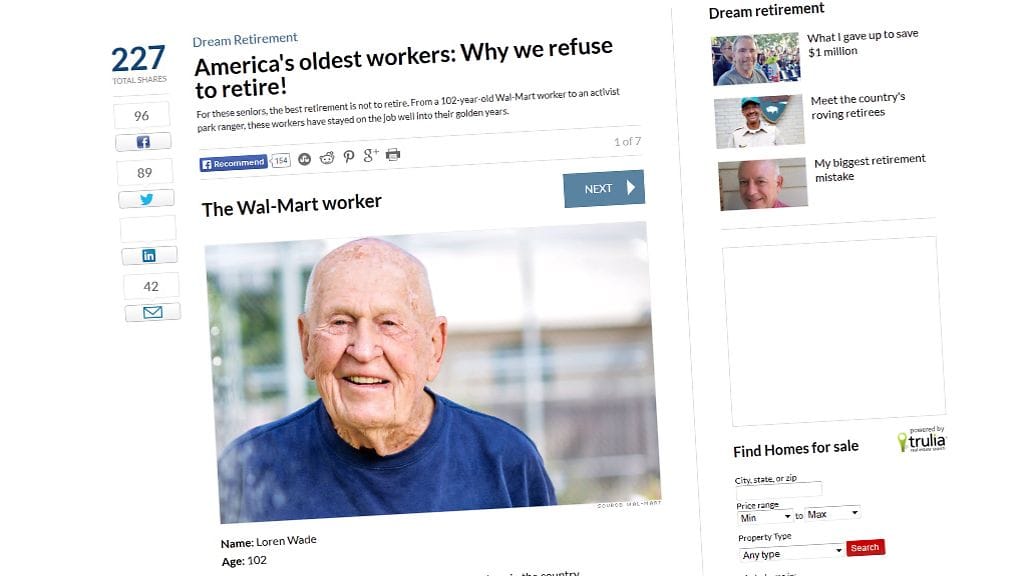The height and width of the screenshot is (576, 1024).
Task: Open the Max price range dropdown
Action: [x=832, y=513]
